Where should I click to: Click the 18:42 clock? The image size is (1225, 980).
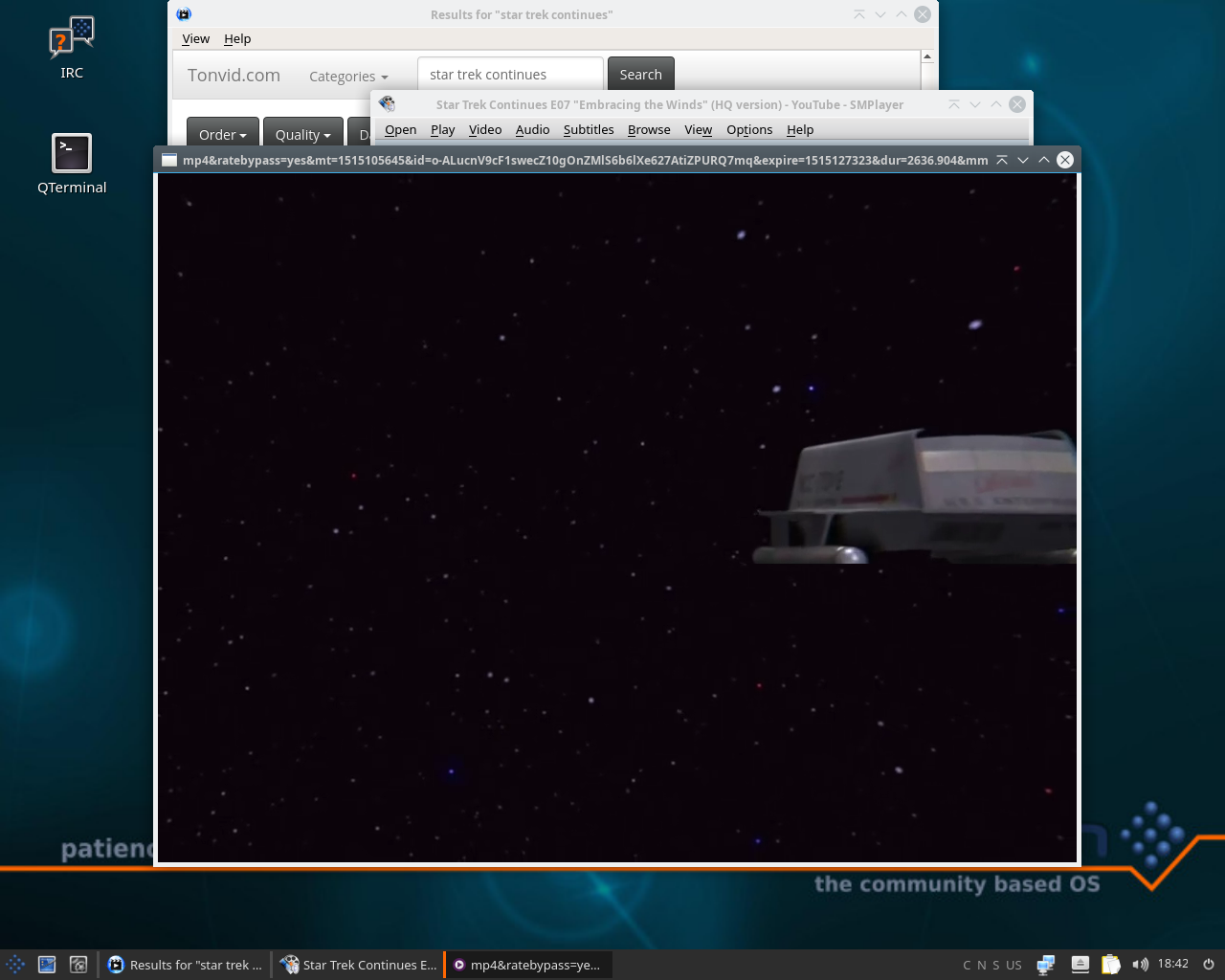pyautogui.click(x=1173, y=964)
